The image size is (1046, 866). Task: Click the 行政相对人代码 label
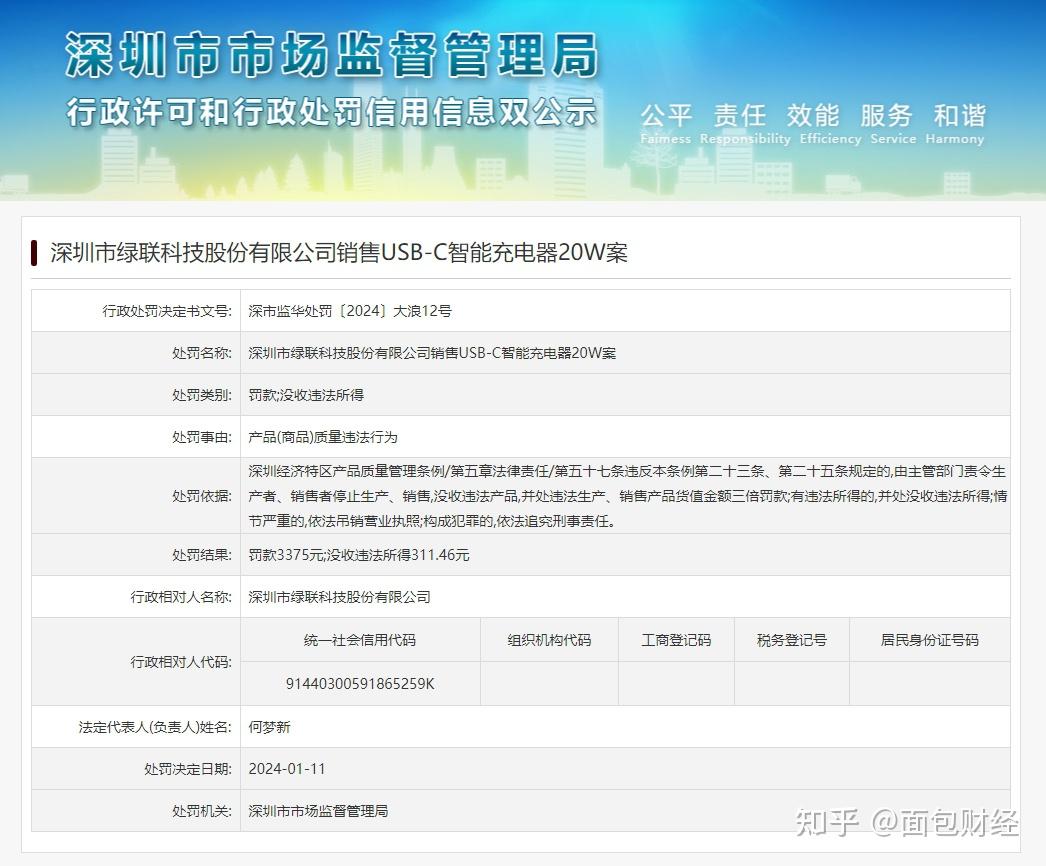tap(181, 662)
